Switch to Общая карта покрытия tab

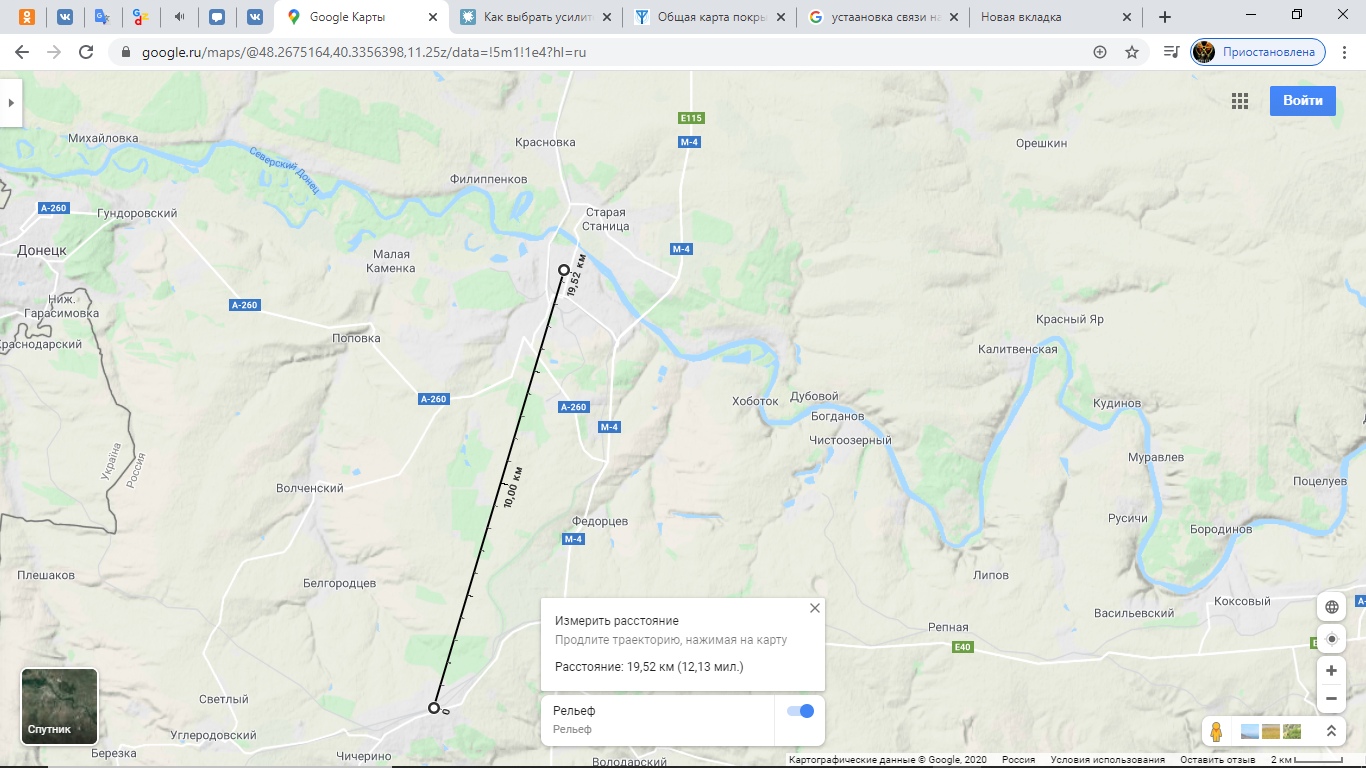(709, 17)
